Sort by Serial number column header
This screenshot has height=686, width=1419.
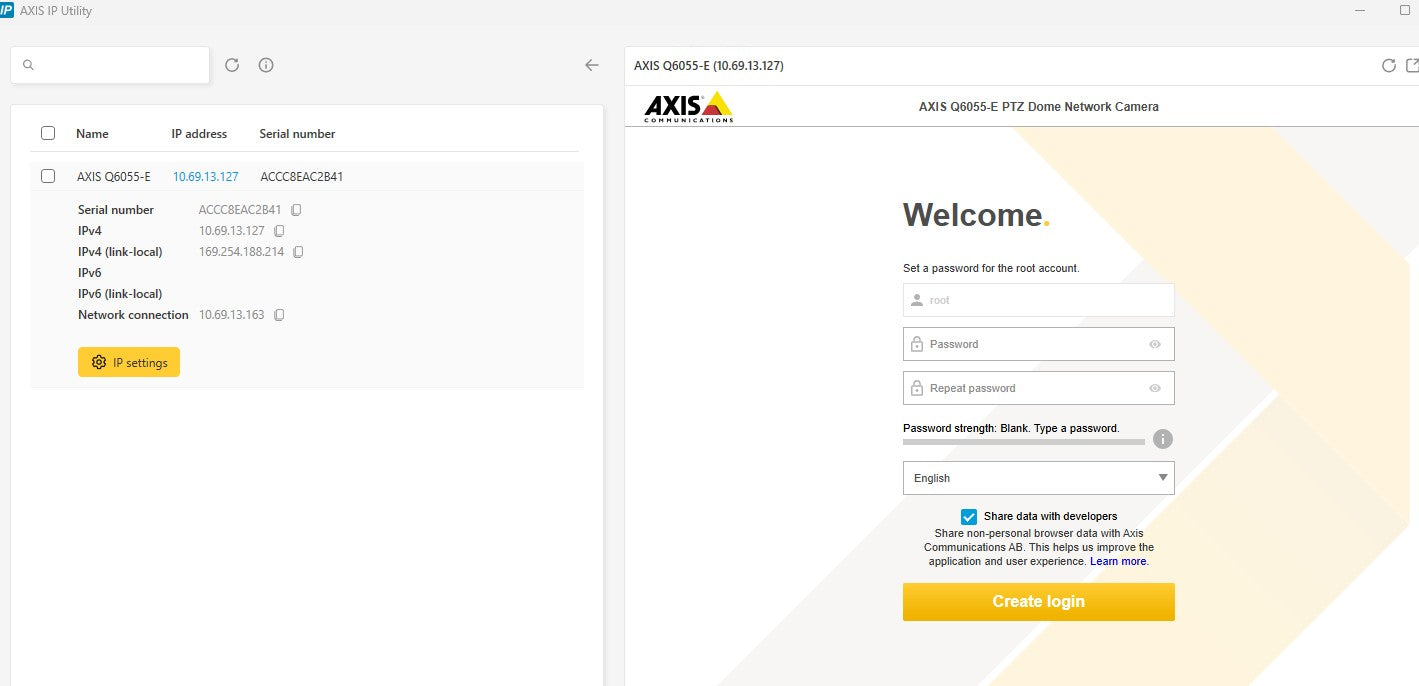click(297, 134)
